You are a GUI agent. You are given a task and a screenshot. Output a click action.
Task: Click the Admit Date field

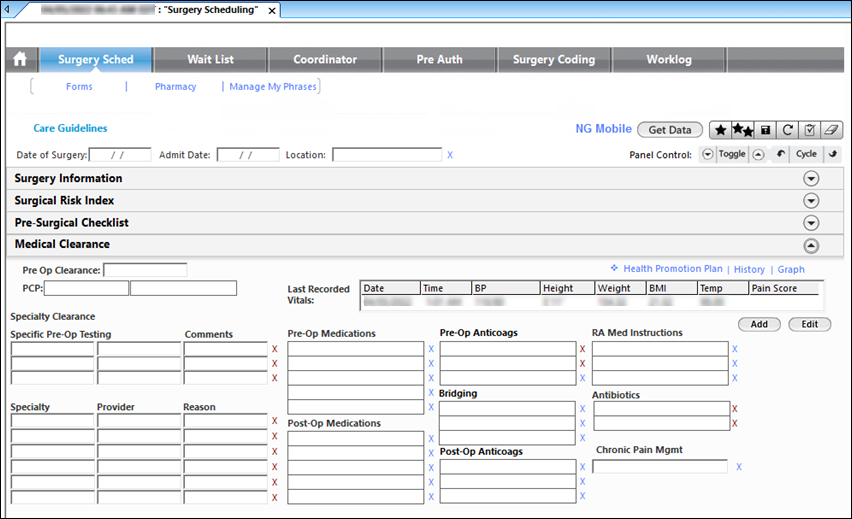tap(248, 155)
